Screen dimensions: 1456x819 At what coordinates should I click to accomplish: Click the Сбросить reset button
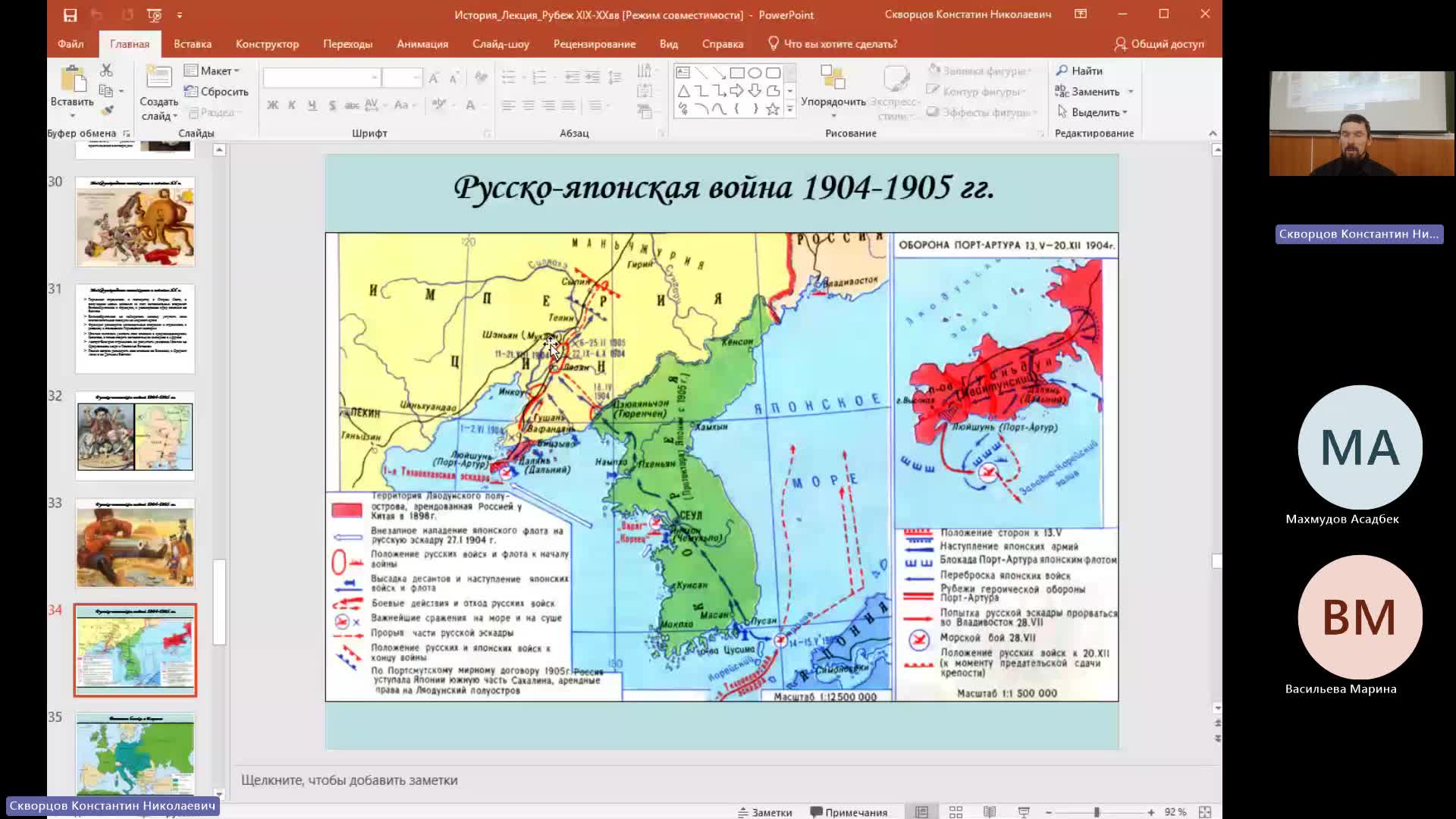click(x=217, y=92)
